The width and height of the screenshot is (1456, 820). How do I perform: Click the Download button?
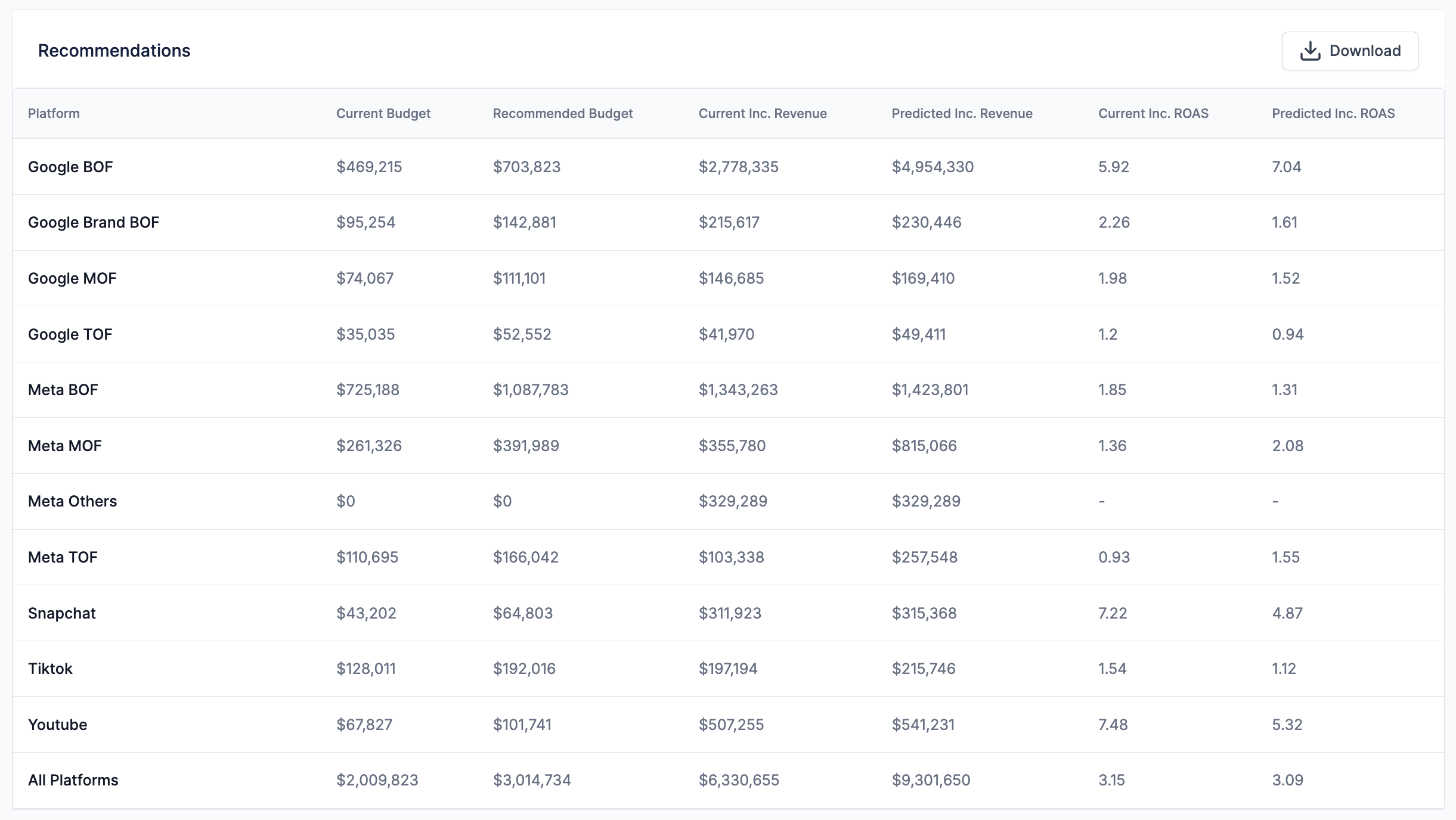click(x=1350, y=51)
